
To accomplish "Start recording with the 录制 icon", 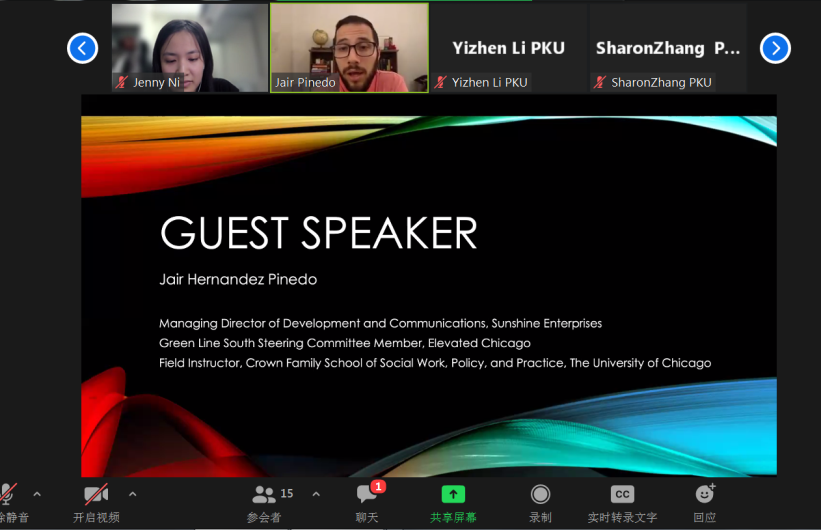I will point(540,494).
